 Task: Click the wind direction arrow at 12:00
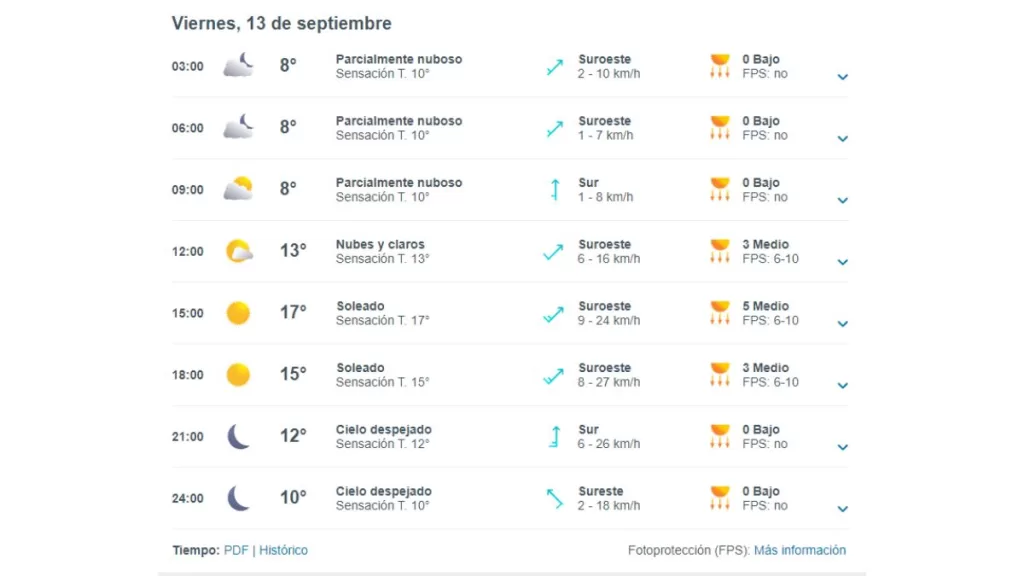click(553, 252)
